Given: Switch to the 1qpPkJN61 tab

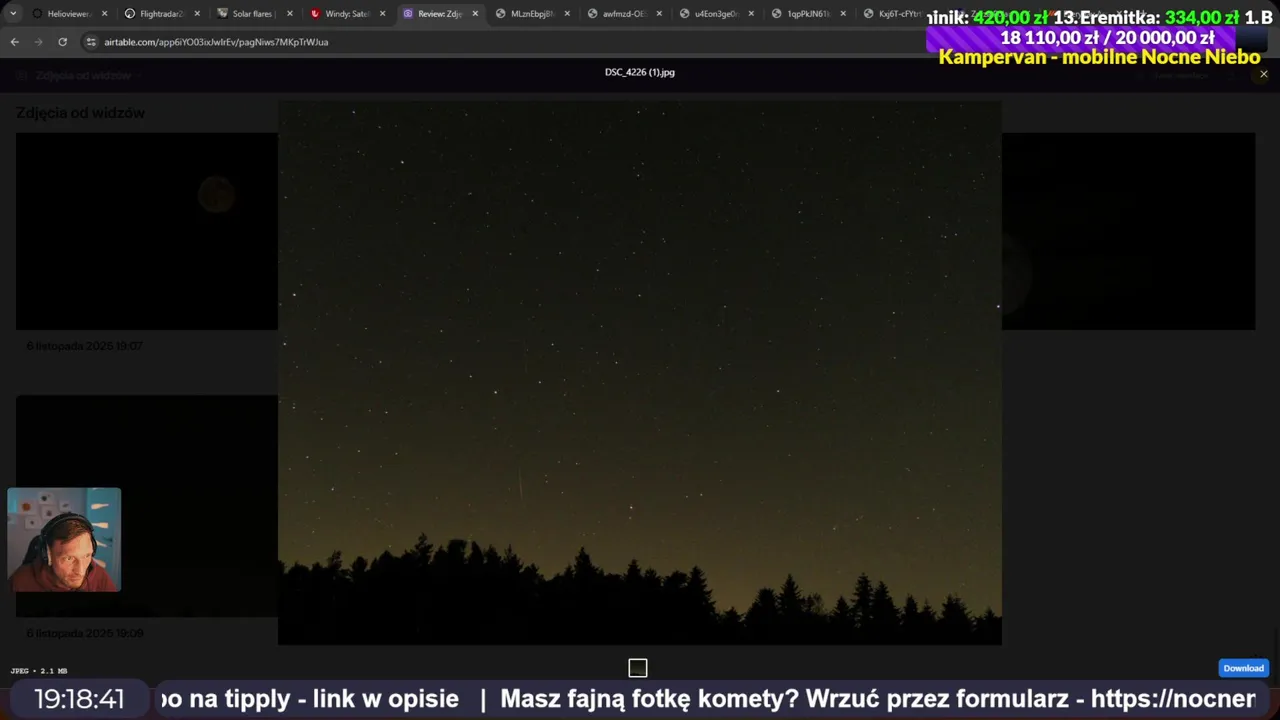Looking at the screenshot, I should coord(804,14).
